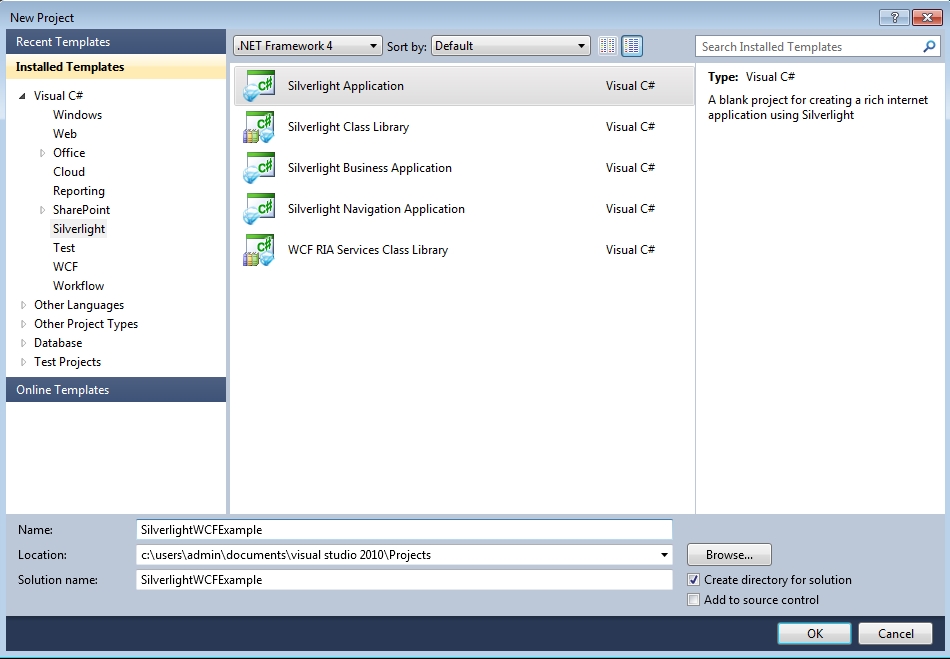Uncheck Create directory for solution

(694, 580)
